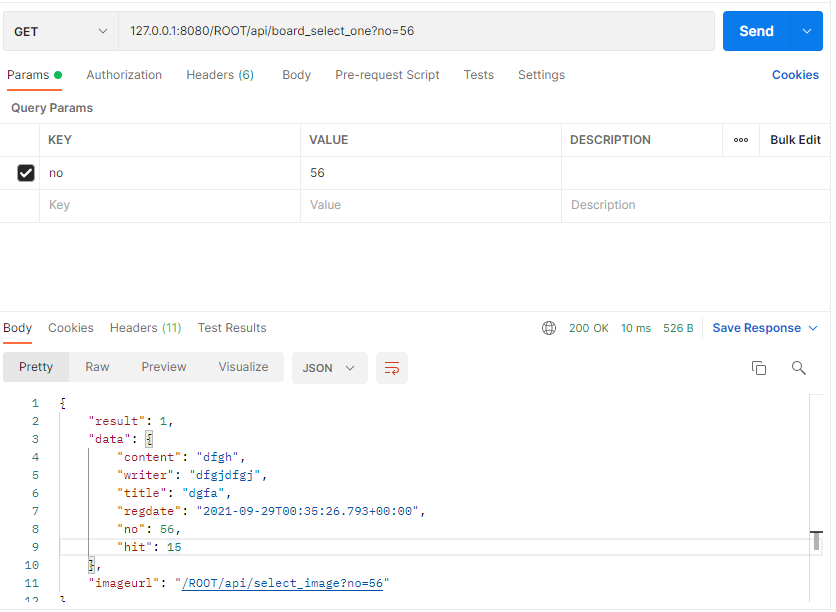Expand the Save Response dropdown

pos(813,328)
